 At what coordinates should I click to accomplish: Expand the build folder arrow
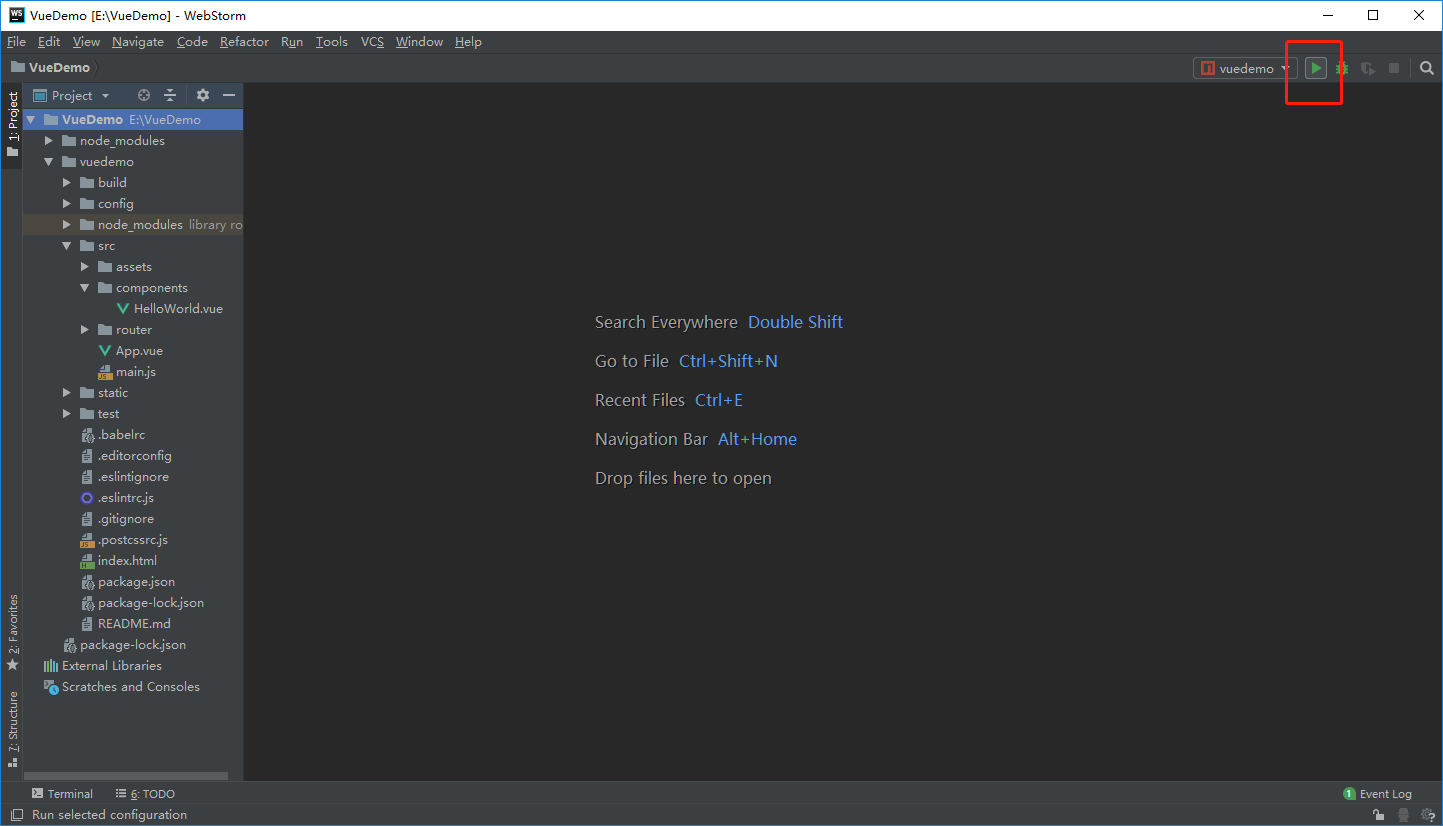click(67, 182)
